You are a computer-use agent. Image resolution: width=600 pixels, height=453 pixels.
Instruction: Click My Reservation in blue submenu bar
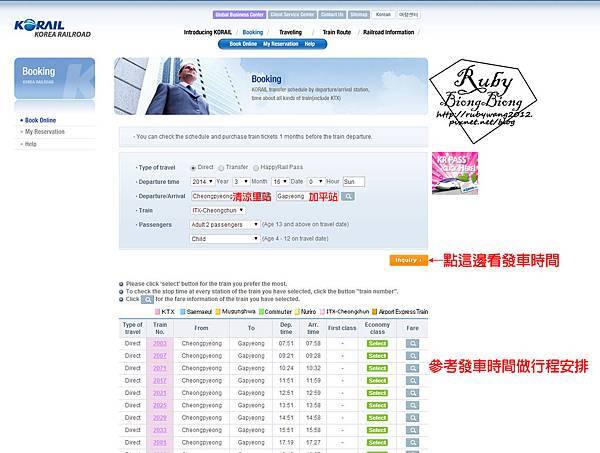click(x=280, y=44)
